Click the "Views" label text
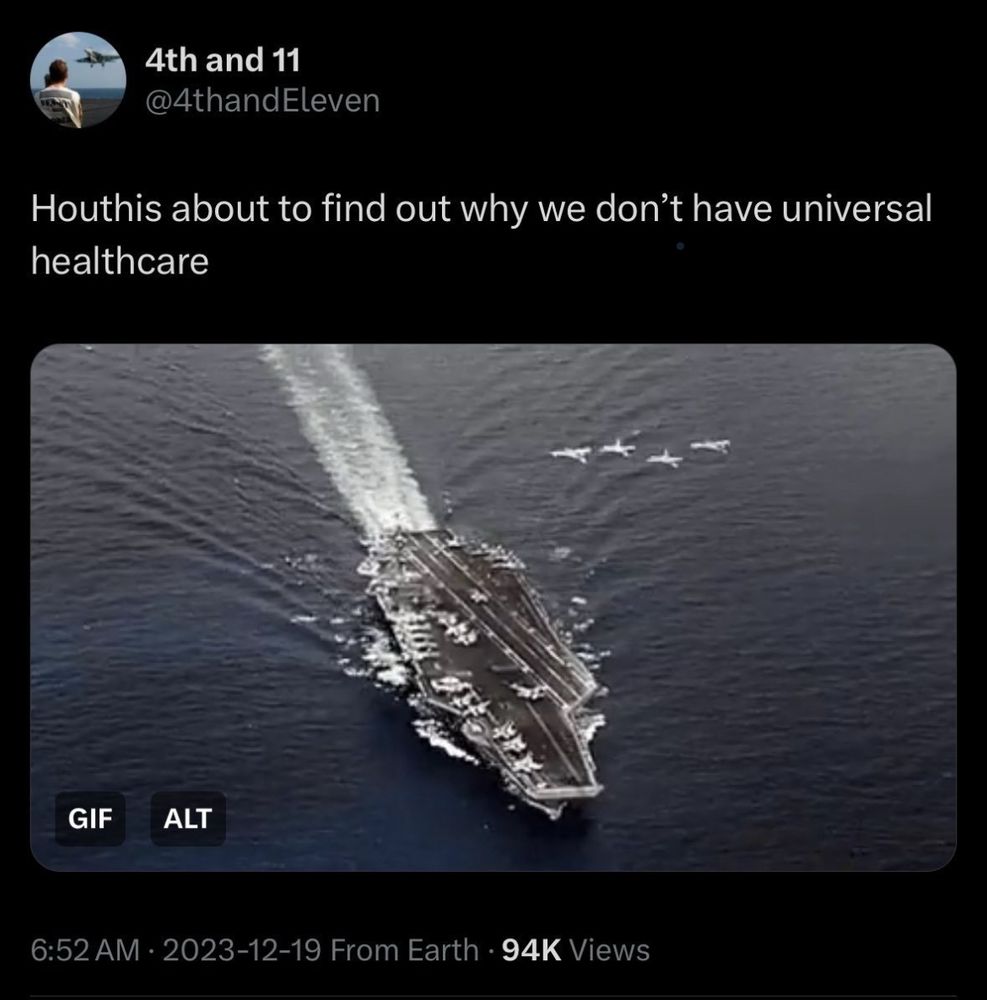This screenshot has height=1000, width=987. pyautogui.click(x=609, y=950)
